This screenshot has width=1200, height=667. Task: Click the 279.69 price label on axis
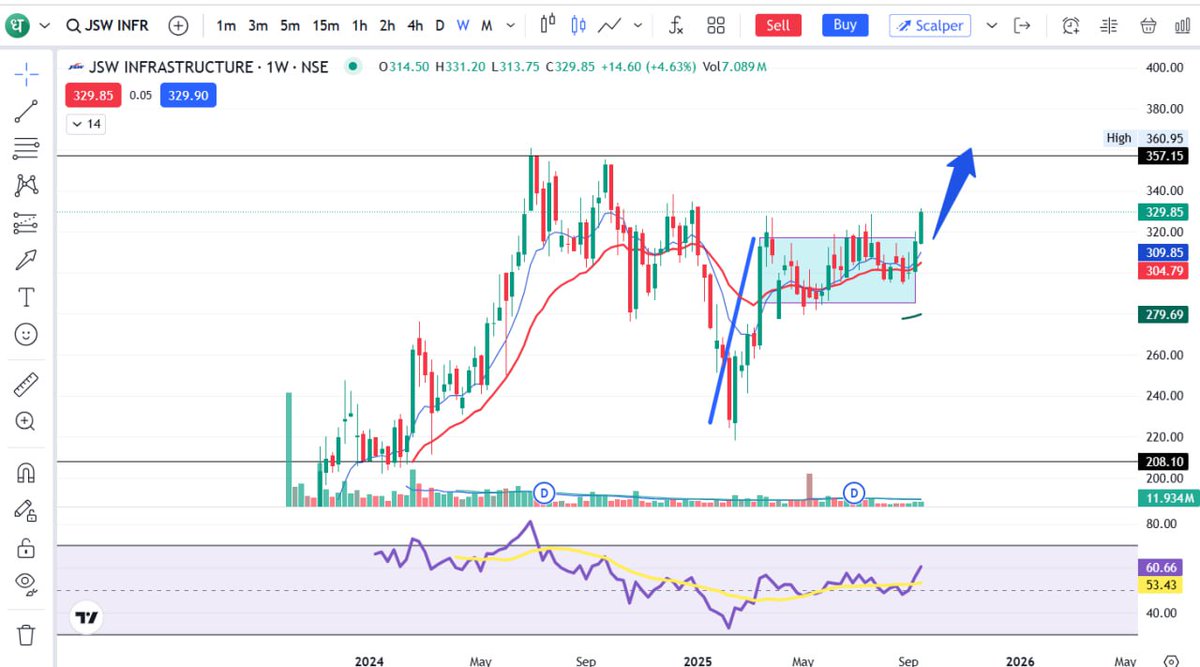(1164, 315)
